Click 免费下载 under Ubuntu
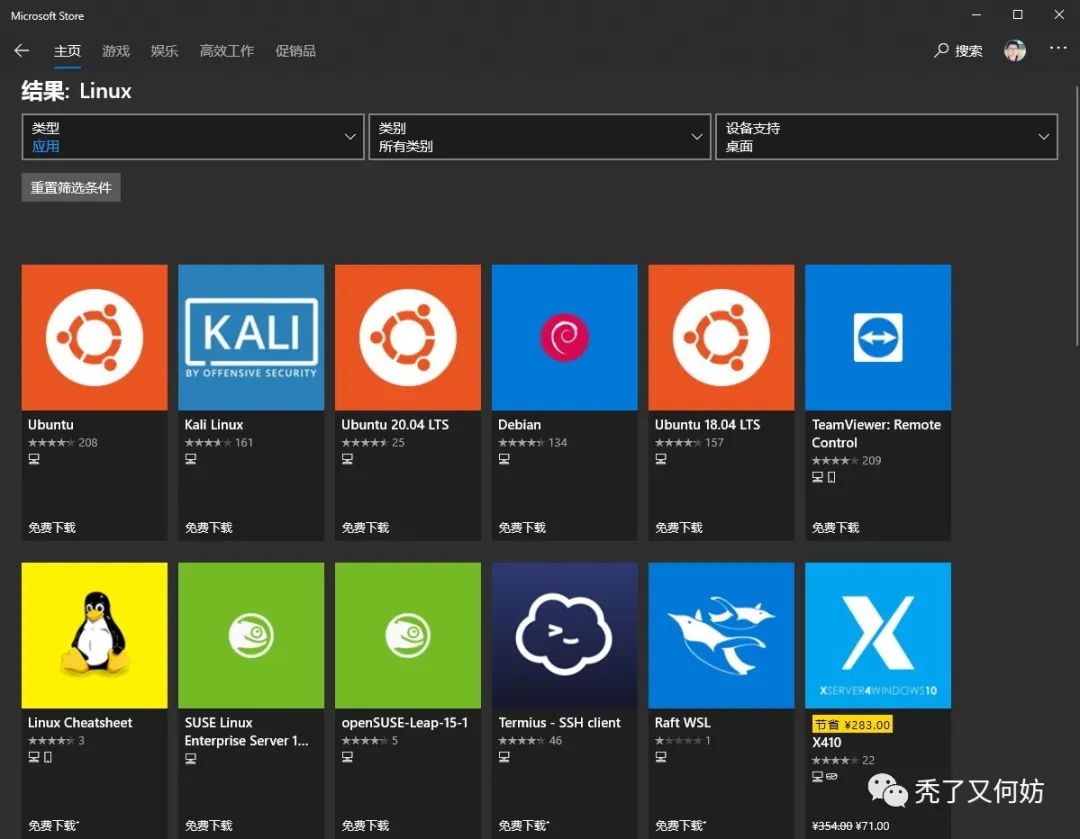The image size is (1080, 839). 52,528
